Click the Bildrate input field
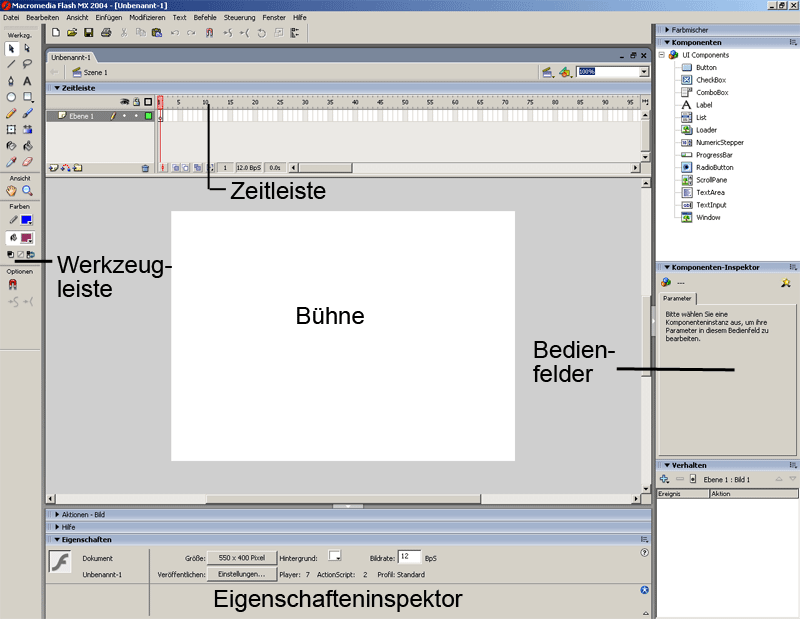The width and height of the screenshot is (800, 619). click(409, 556)
